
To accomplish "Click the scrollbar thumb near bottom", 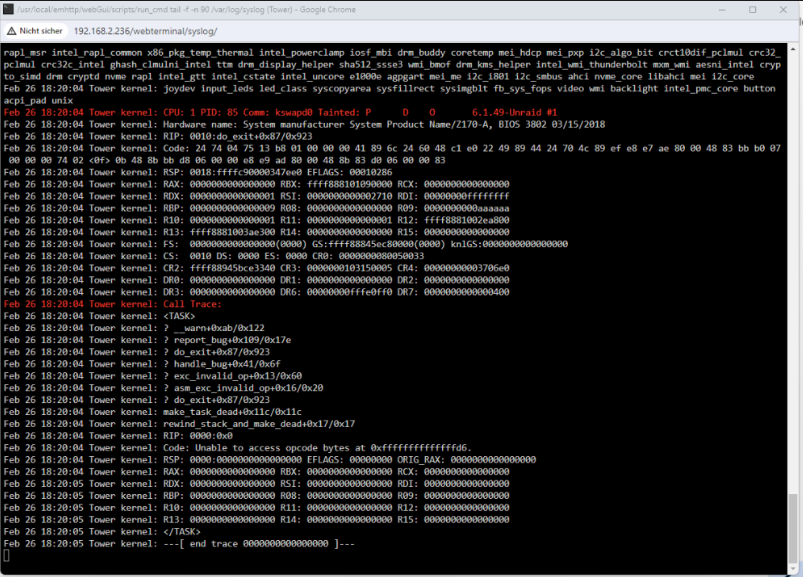I will coord(793,528).
